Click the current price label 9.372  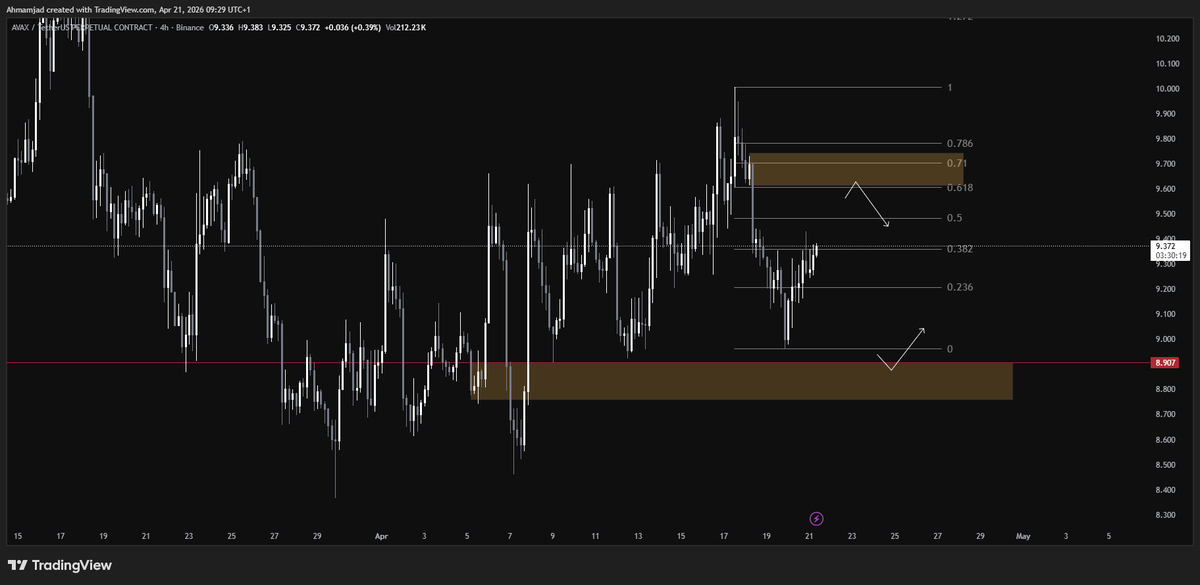pos(1164,245)
